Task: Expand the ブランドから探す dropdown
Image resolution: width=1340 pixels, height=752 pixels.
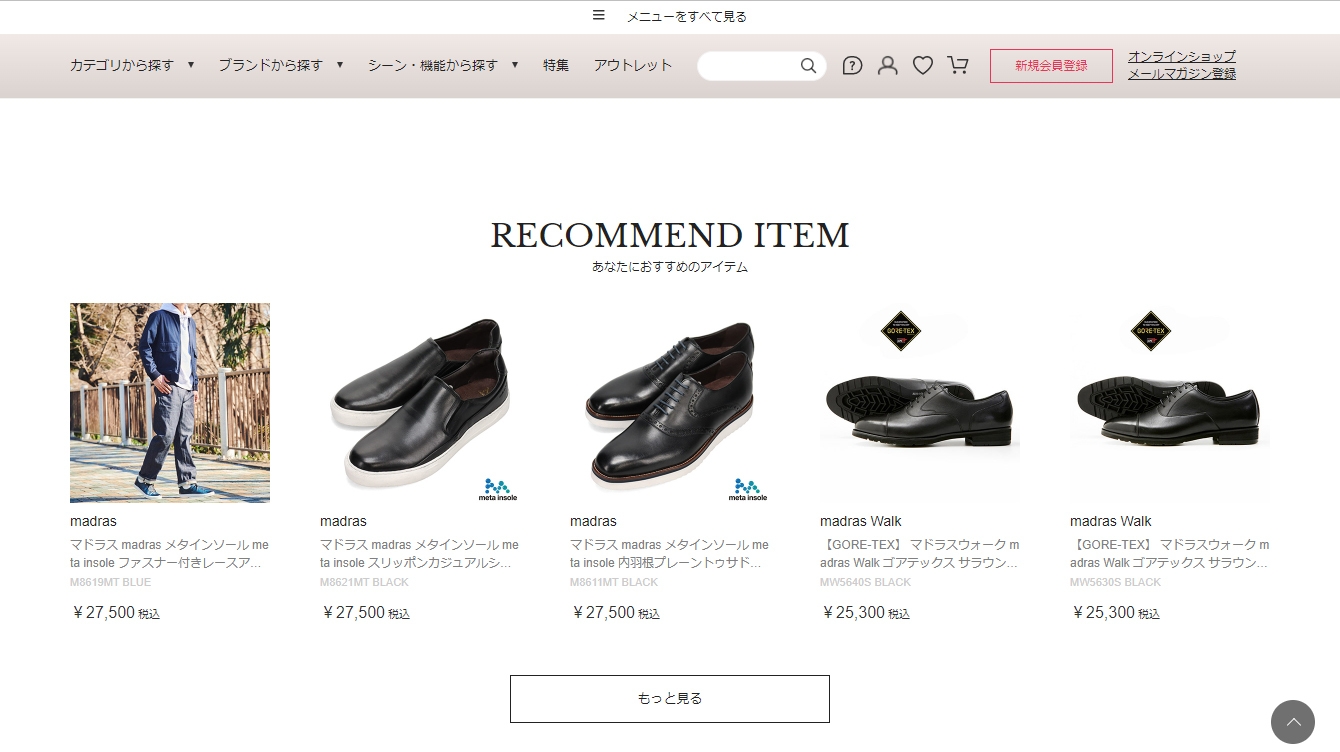Action: (x=281, y=65)
